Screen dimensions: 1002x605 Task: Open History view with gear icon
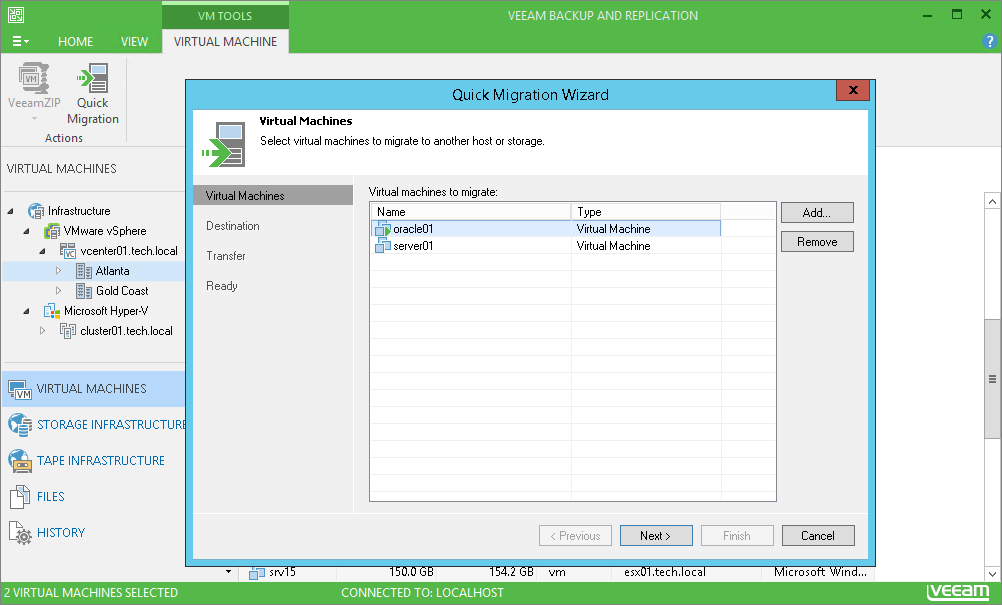point(20,533)
